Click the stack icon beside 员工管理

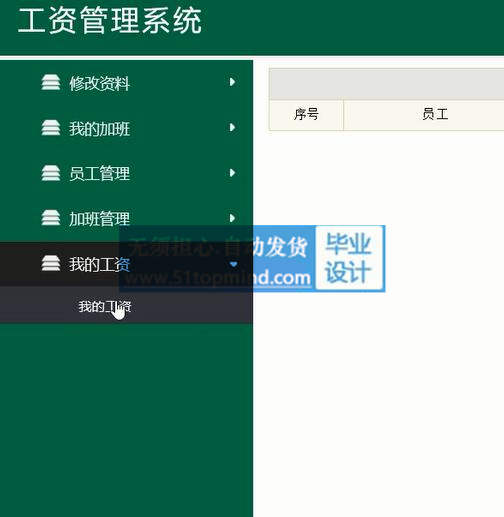coord(51,173)
